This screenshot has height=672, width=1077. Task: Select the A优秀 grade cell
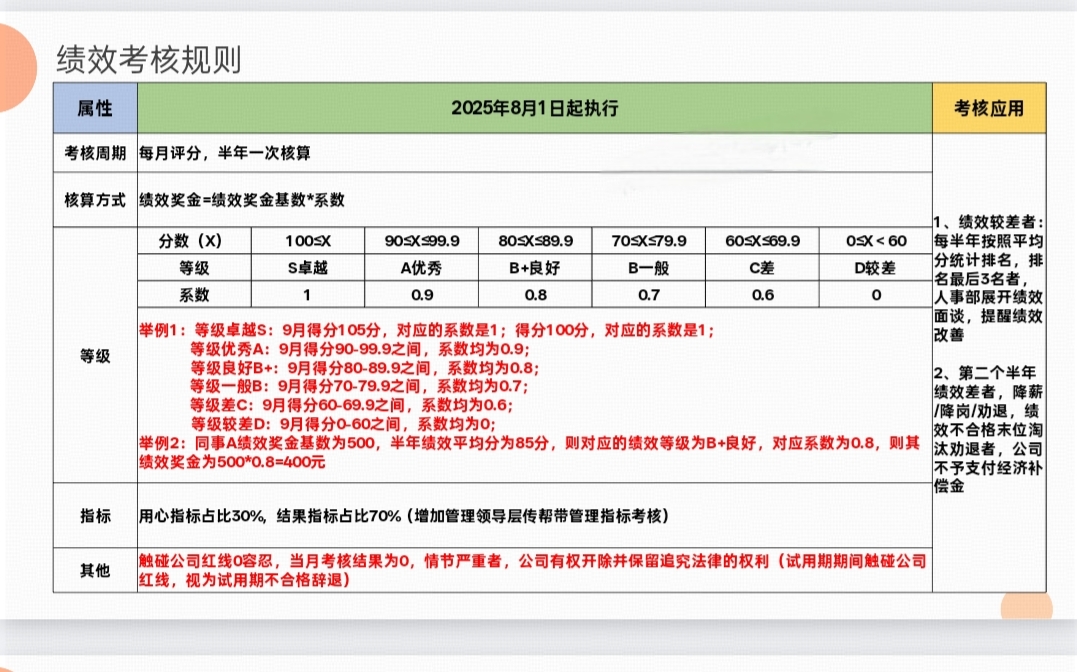(421, 268)
